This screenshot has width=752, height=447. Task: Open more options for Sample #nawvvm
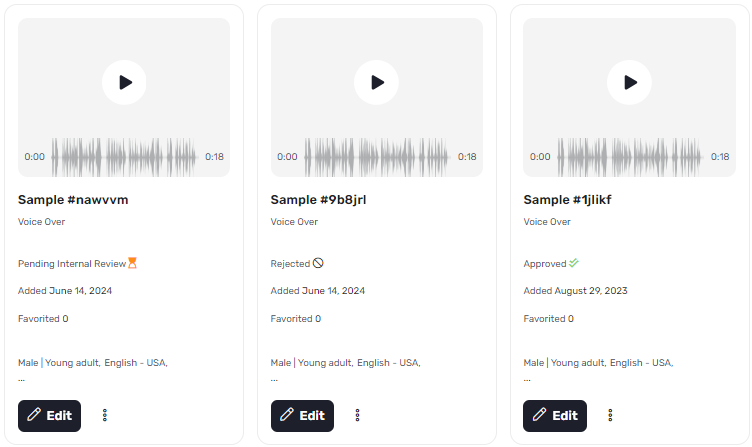point(105,415)
